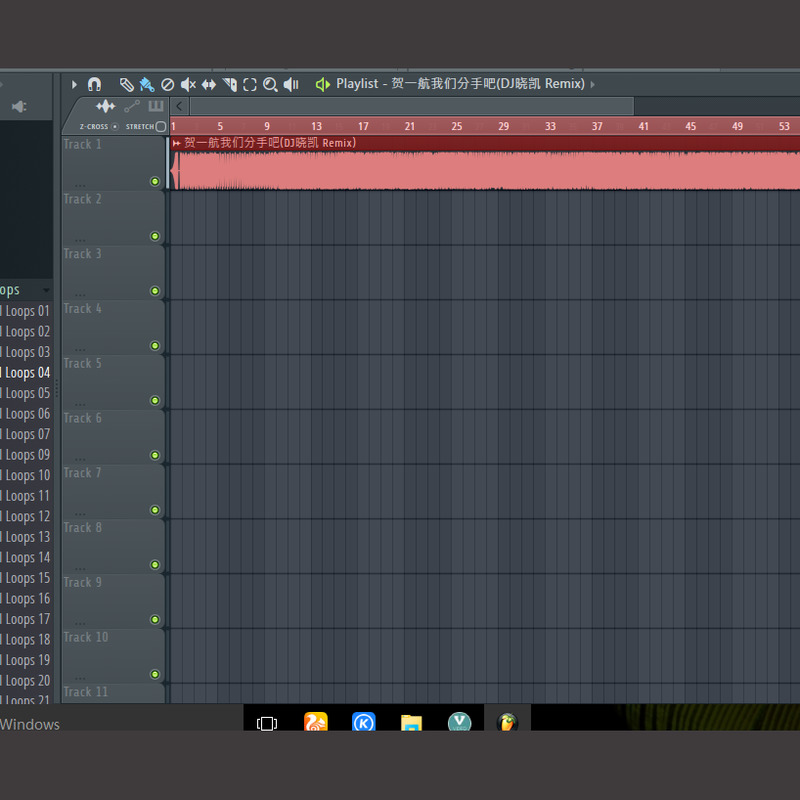Jump to bar 25 on the timeline
The image size is (800, 800).
pos(457,126)
